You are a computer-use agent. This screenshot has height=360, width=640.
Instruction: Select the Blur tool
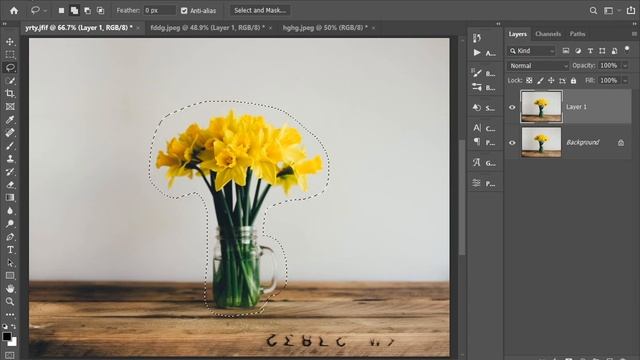point(10,211)
